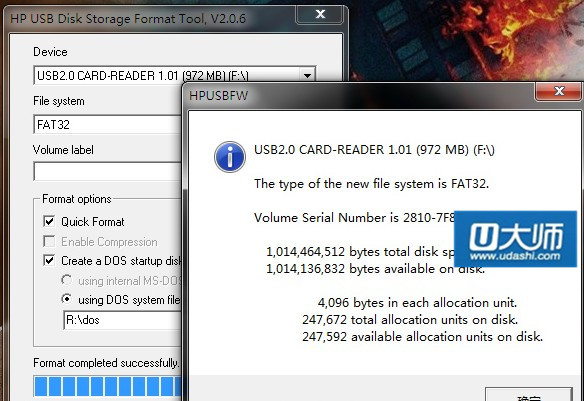Screen dimensions: 584x401
Task: Click the USB2.0 CARD-READER heading in HPUSBFW dialog
Action: [374, 150]
